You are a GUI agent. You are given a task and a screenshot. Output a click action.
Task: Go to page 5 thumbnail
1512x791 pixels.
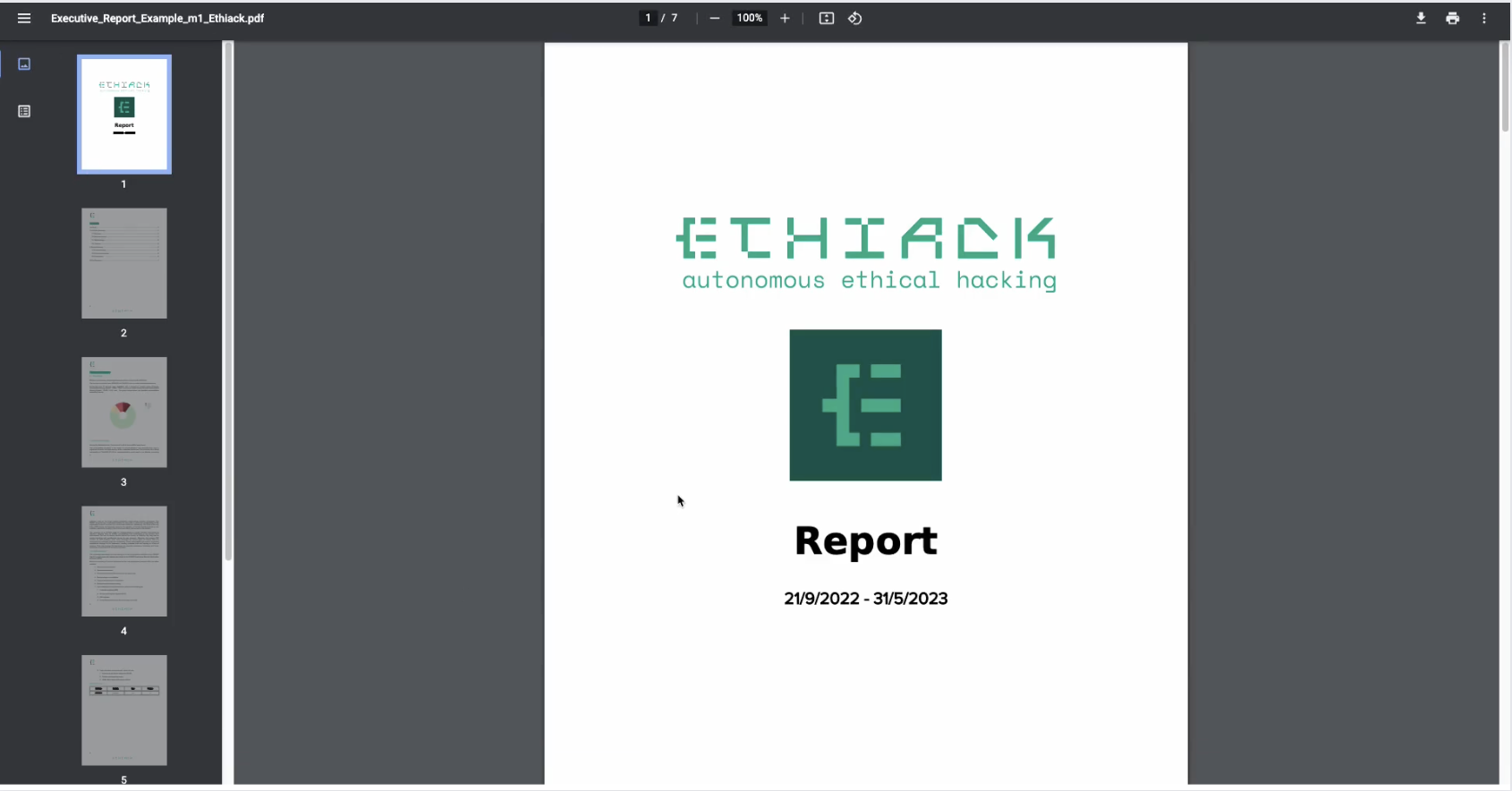pos(124,710)
